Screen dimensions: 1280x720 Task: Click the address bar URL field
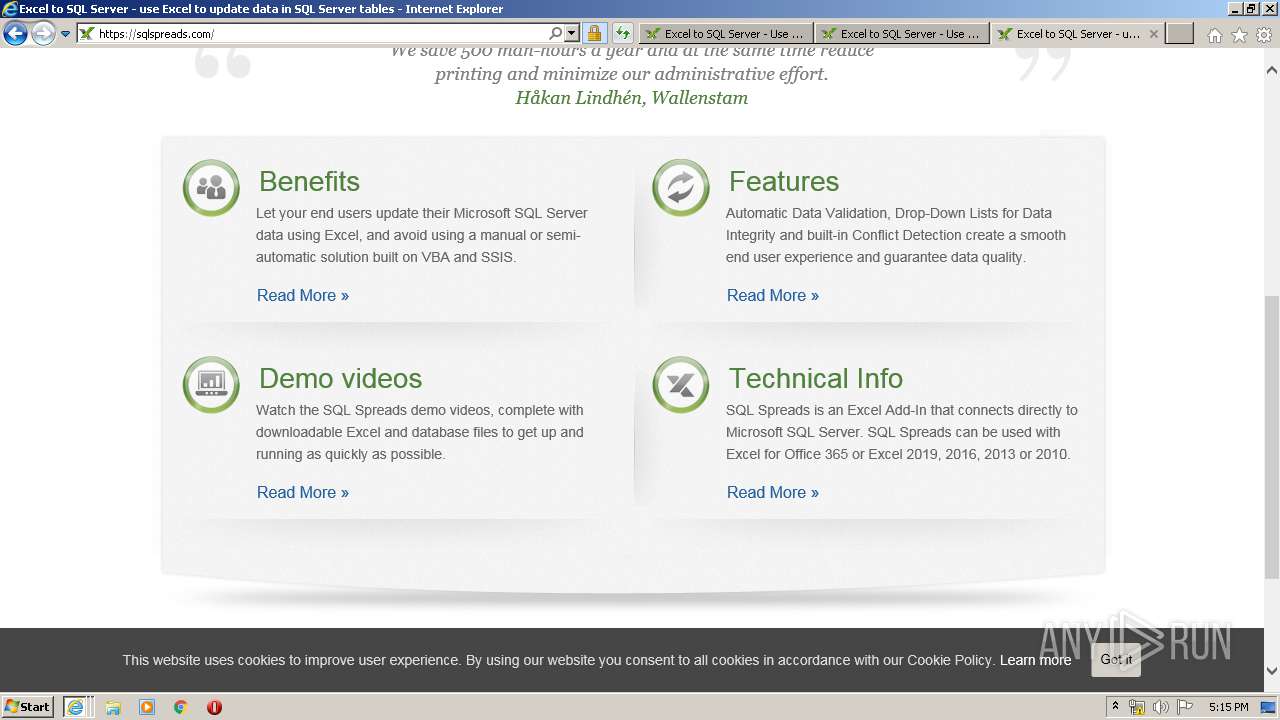tap(322, 34)
